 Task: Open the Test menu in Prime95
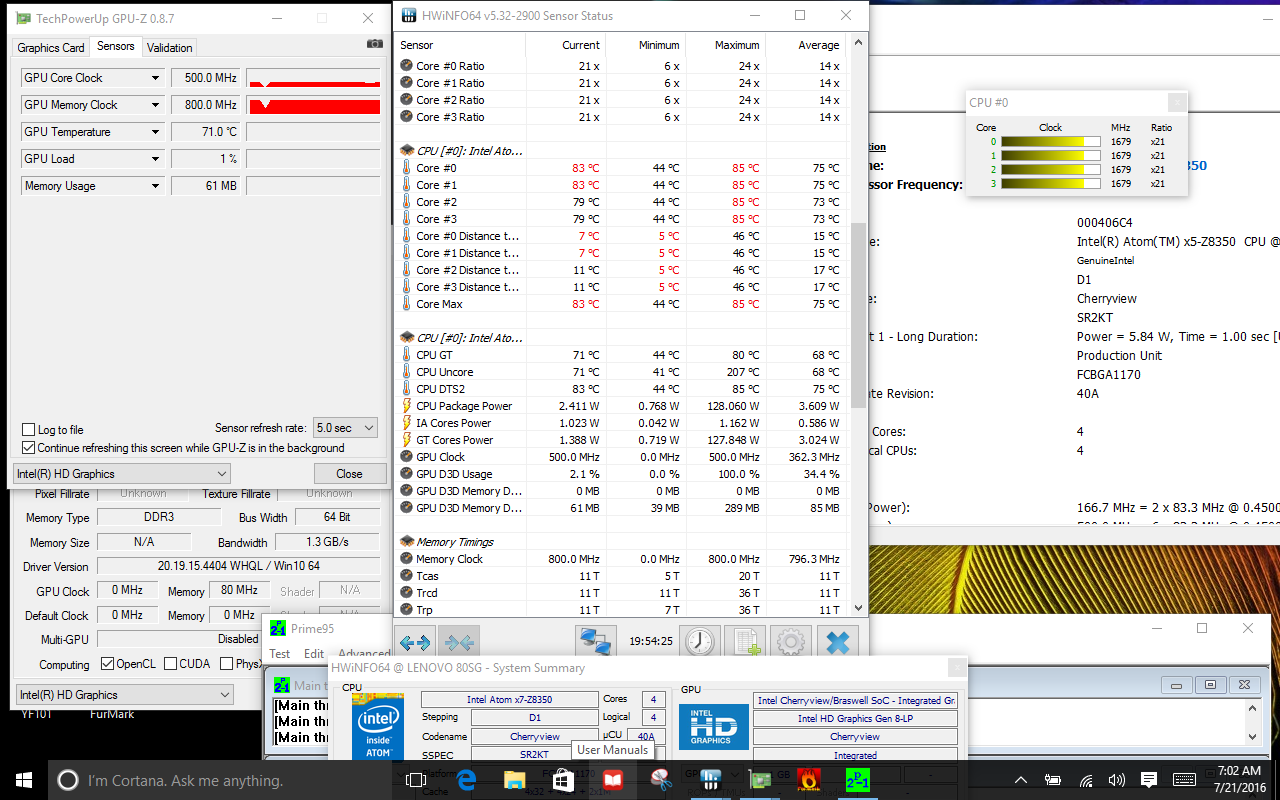280,654
